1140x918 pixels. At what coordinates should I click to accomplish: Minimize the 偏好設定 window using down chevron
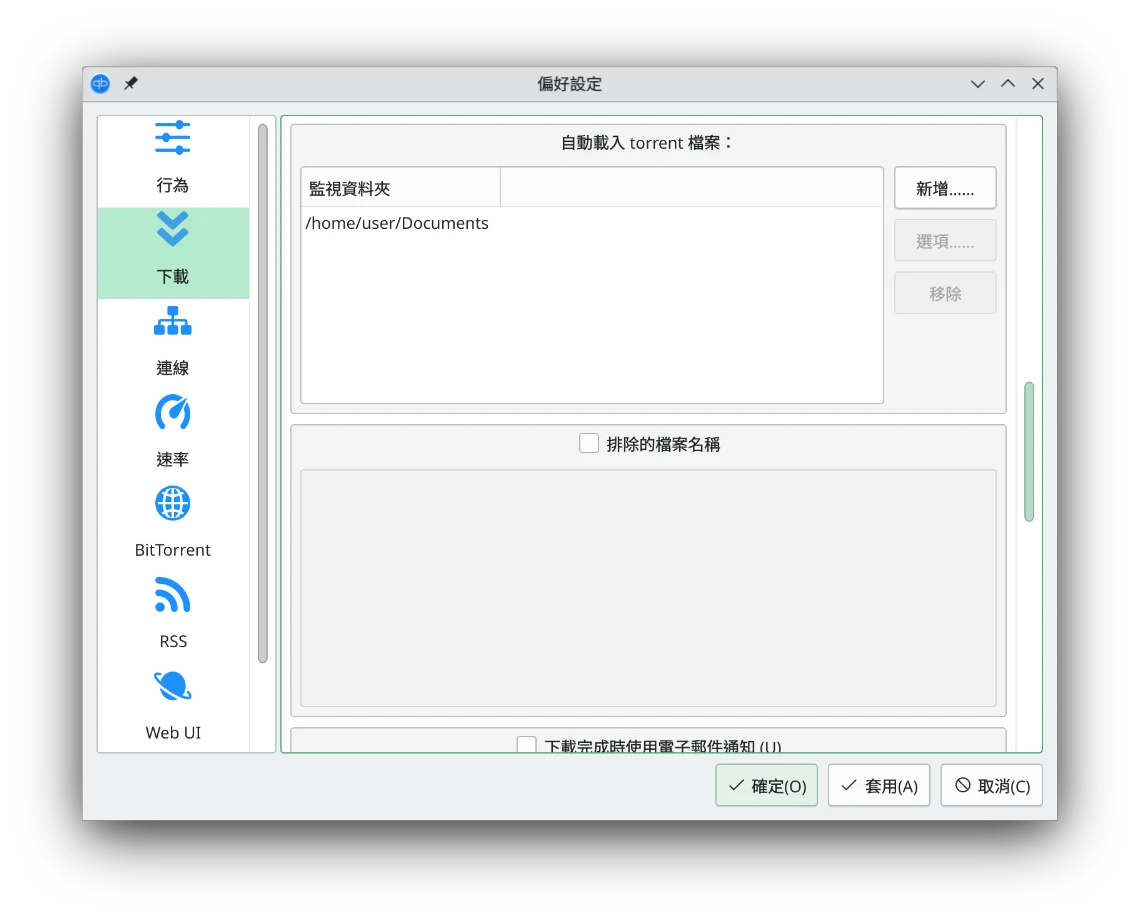pos(978,84)
